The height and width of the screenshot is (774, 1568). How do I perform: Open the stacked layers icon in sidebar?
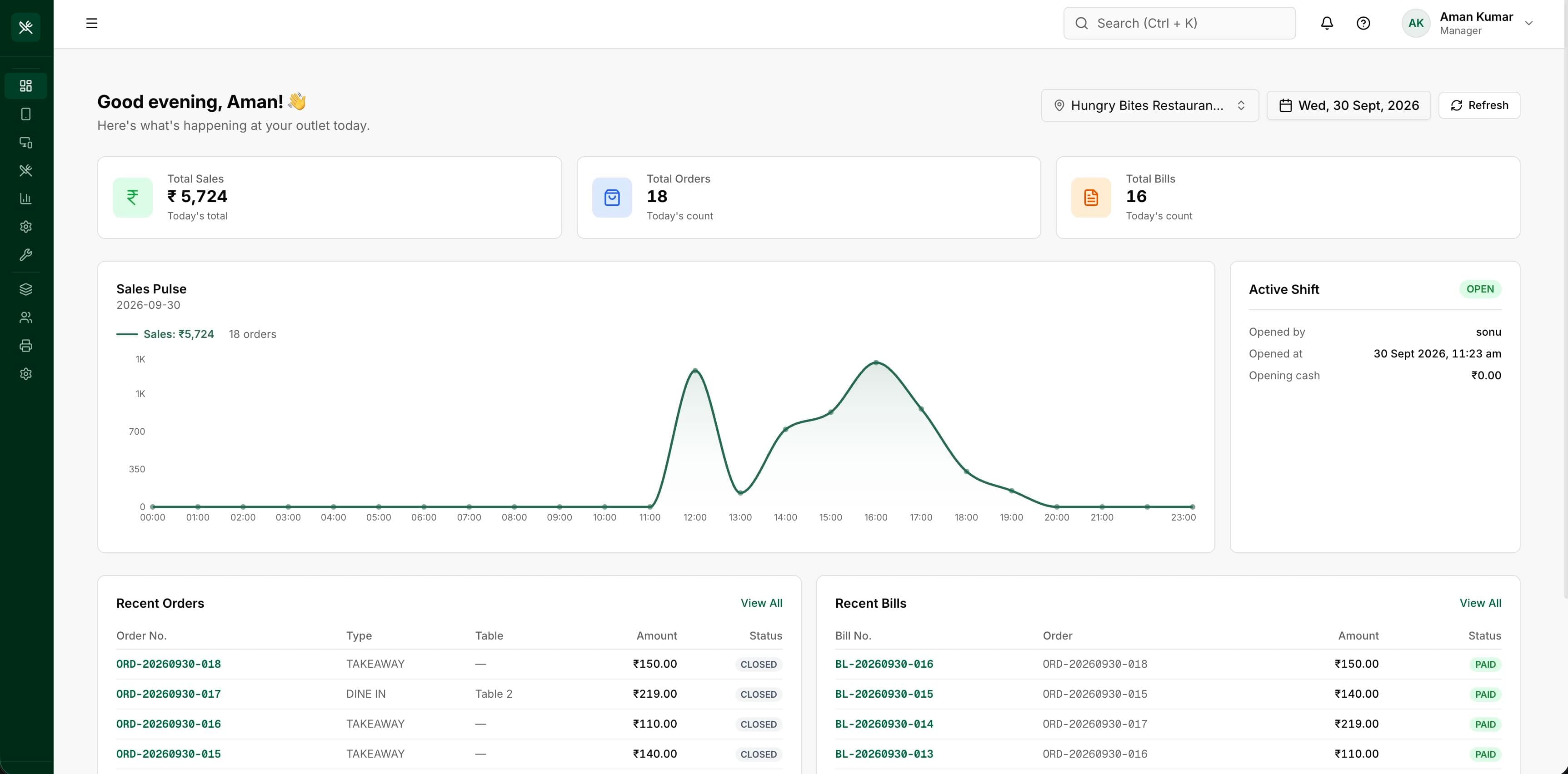[x=25, y=289]
